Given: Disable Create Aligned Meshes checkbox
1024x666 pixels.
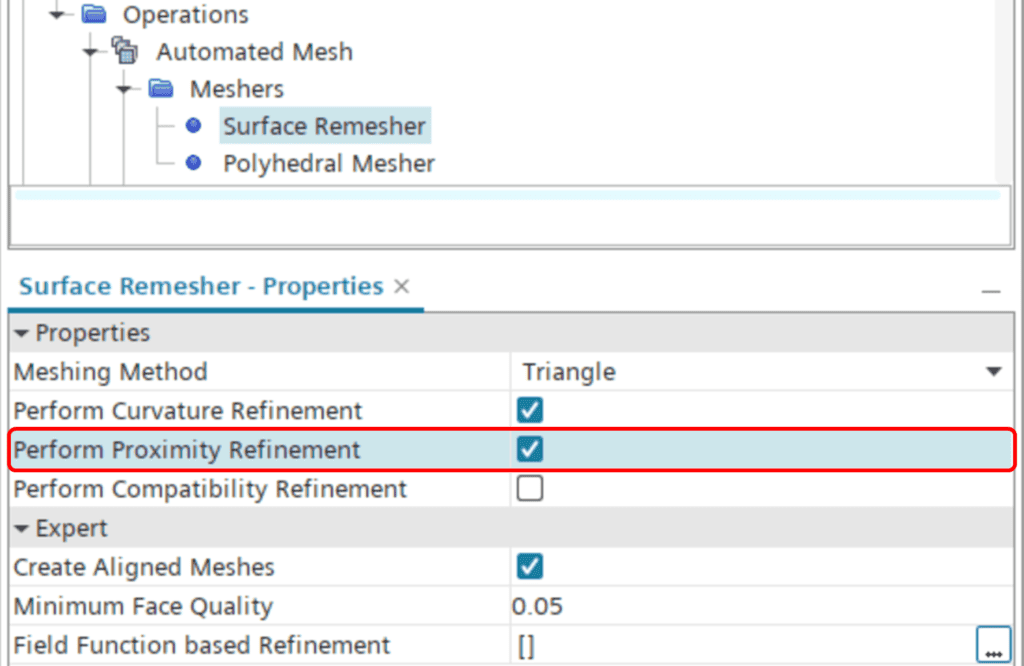Looking at the screenshot, I should coord(530,567).
